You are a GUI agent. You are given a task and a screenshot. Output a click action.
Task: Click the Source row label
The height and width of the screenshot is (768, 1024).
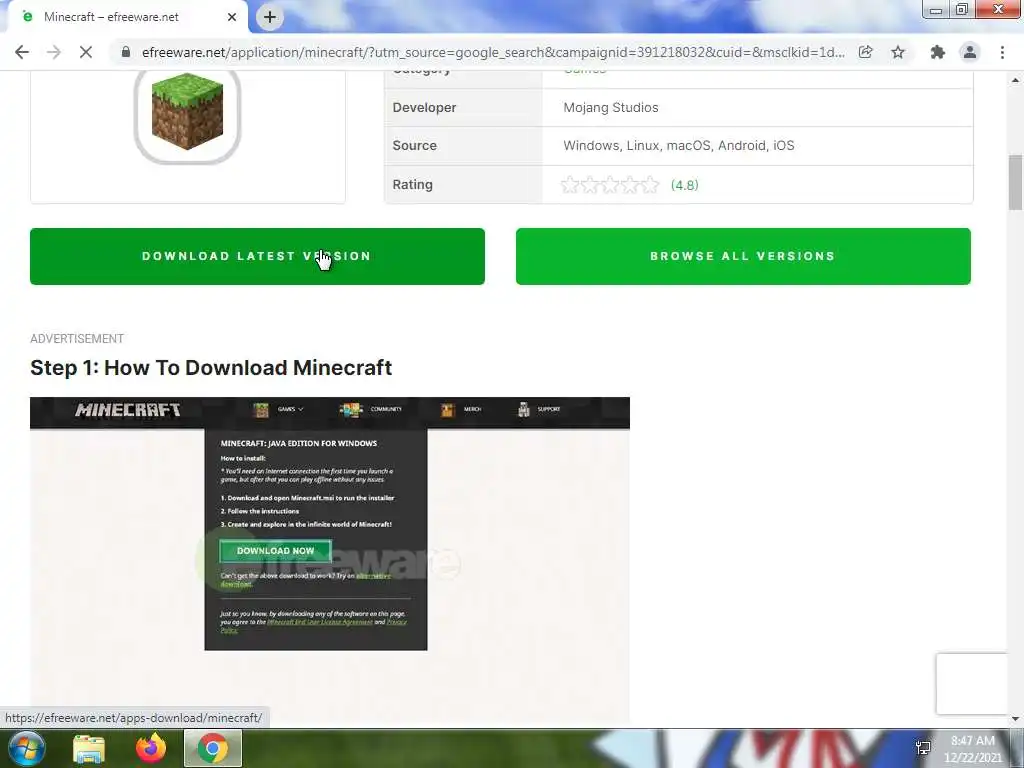415,145
